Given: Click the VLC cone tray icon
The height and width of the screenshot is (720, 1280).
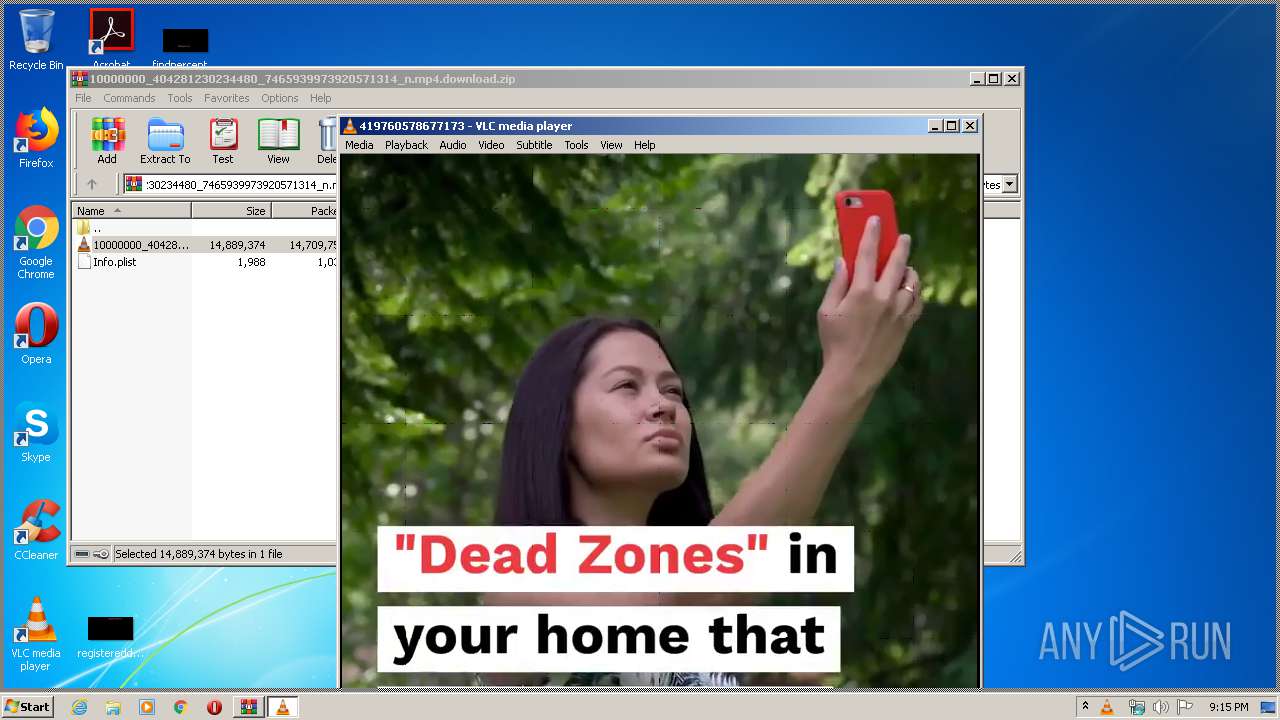Looking at the screenshot, I should tap(1107, 707).
